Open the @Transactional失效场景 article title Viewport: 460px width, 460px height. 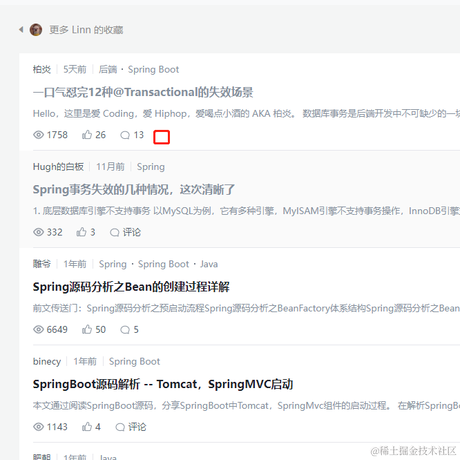[x=143, y=92]
